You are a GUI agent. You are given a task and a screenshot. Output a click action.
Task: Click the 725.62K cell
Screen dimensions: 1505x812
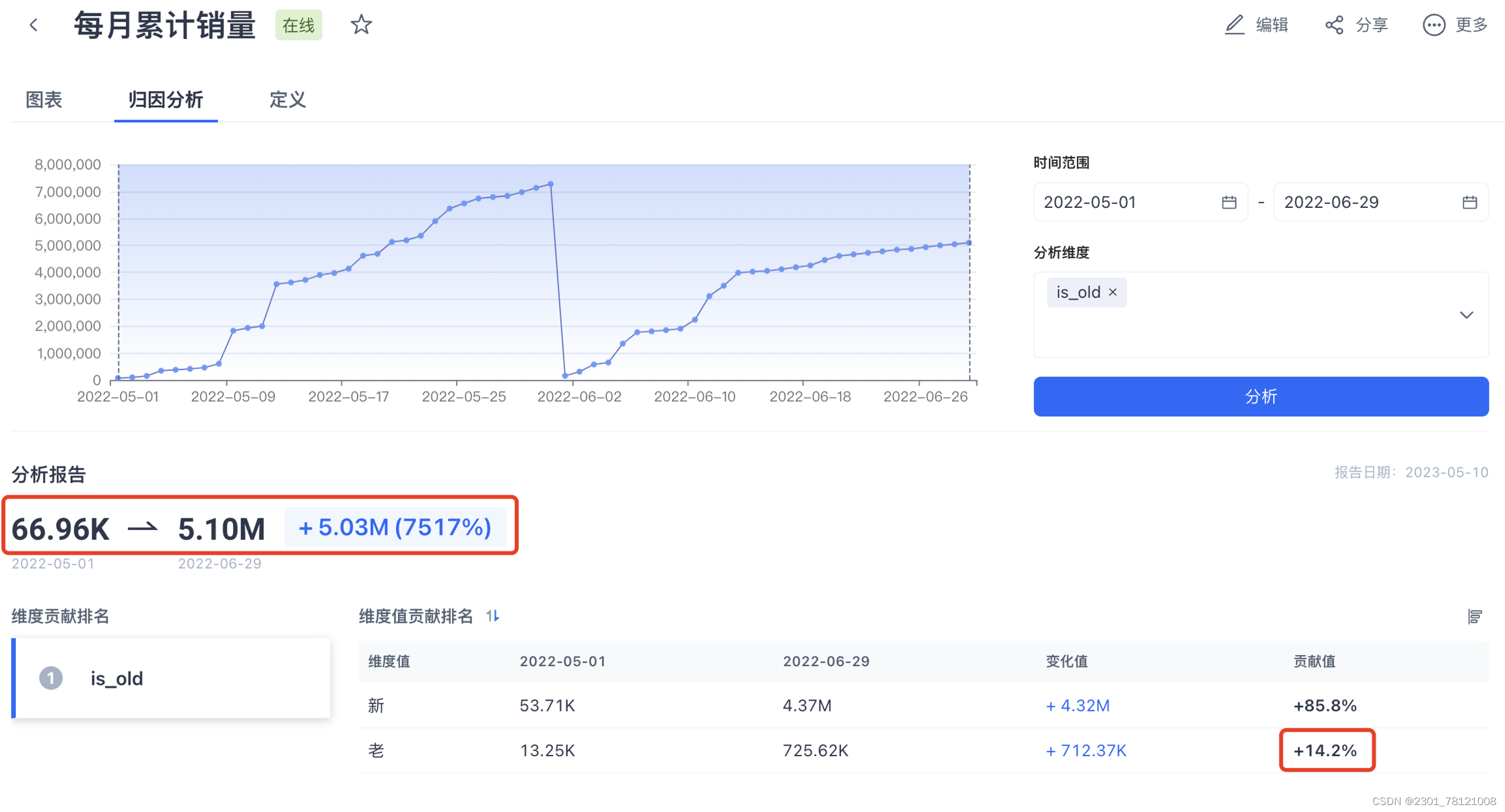tap(815, 750)
